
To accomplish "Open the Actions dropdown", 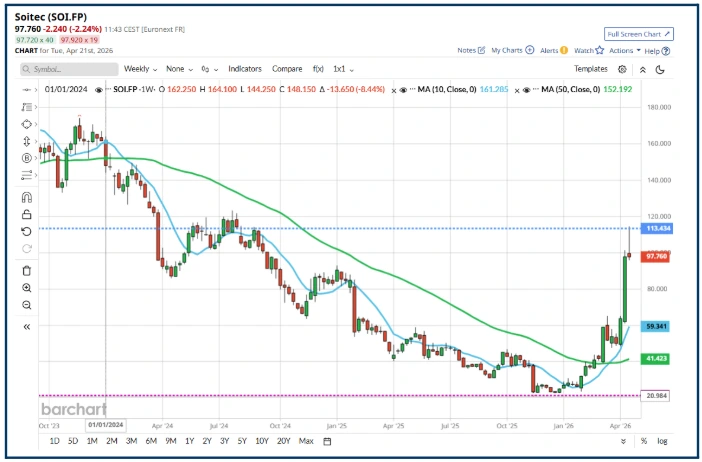I will point(625,50).
